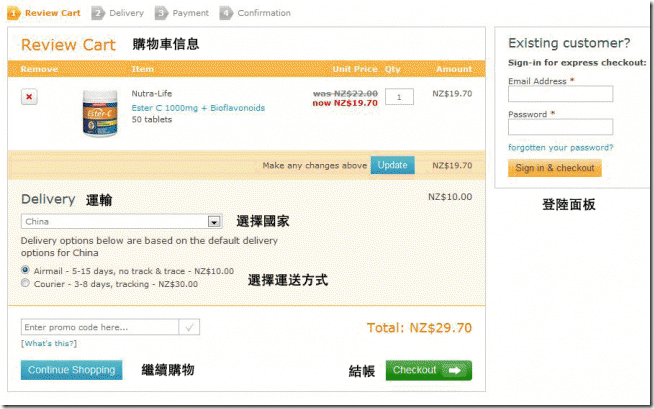Click the Existing customer? heading
The image size is (654, 409).
point(569,43)
